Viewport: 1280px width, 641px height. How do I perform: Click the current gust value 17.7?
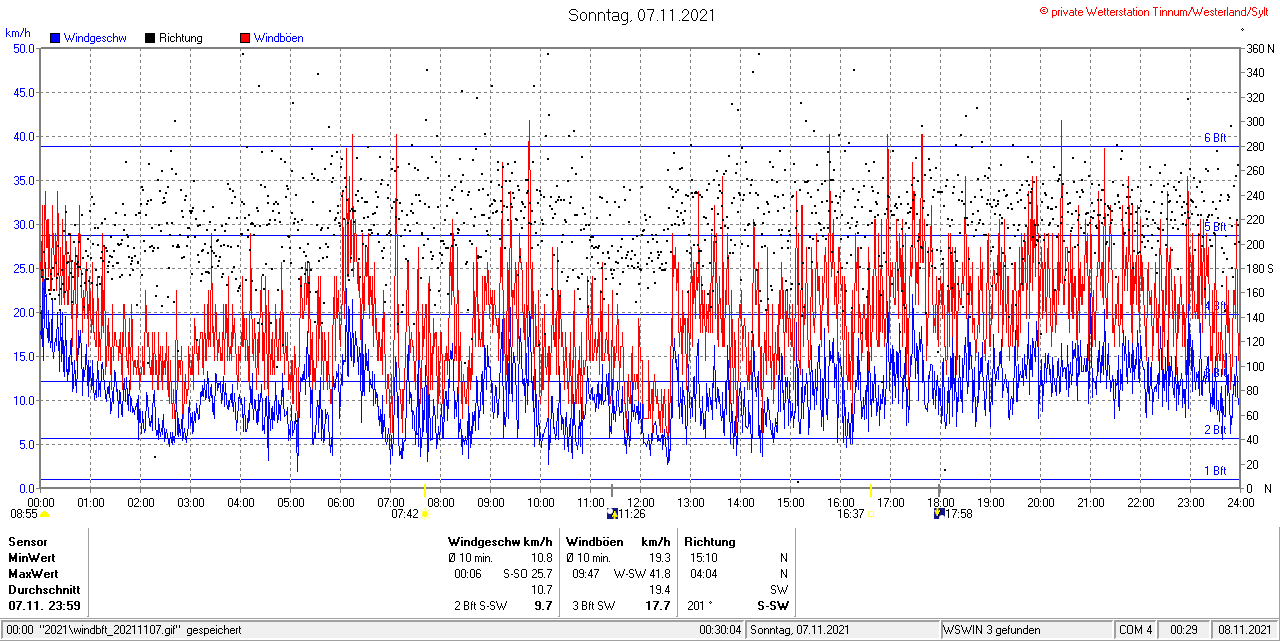pyautogui.click(x=658, y=605)
